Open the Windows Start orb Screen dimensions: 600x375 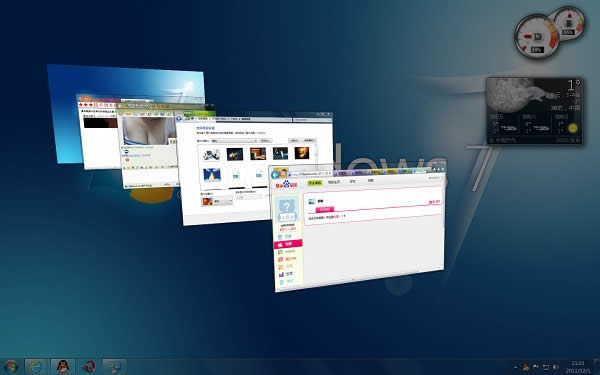click(10, 367)
